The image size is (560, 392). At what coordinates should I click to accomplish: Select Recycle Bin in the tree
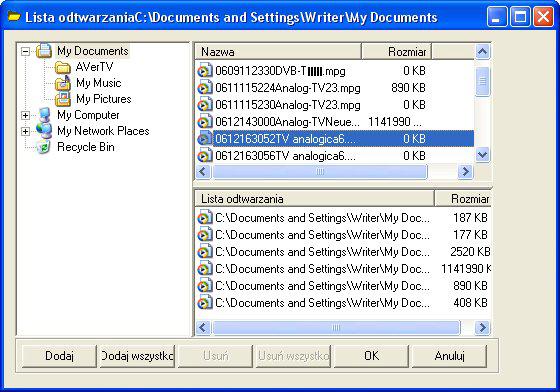86,147
